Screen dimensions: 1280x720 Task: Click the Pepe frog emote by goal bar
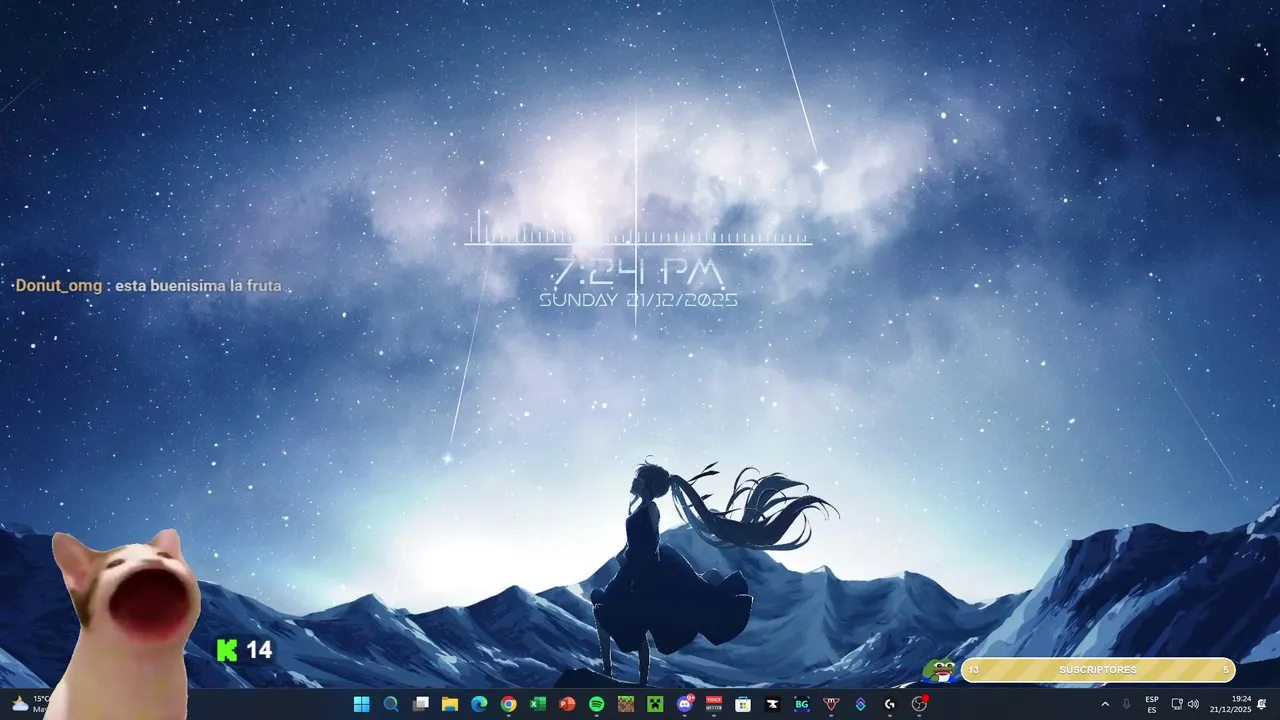click(x=940, y=670)
